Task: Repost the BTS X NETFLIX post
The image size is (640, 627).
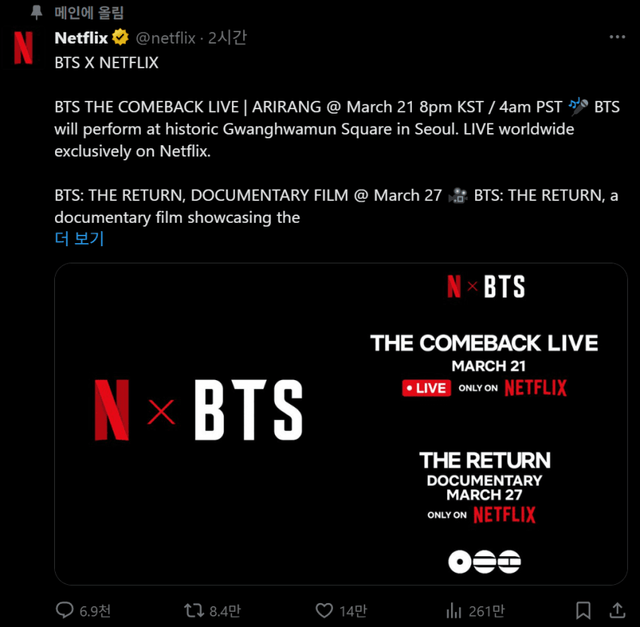Action: tap(194, 609)
